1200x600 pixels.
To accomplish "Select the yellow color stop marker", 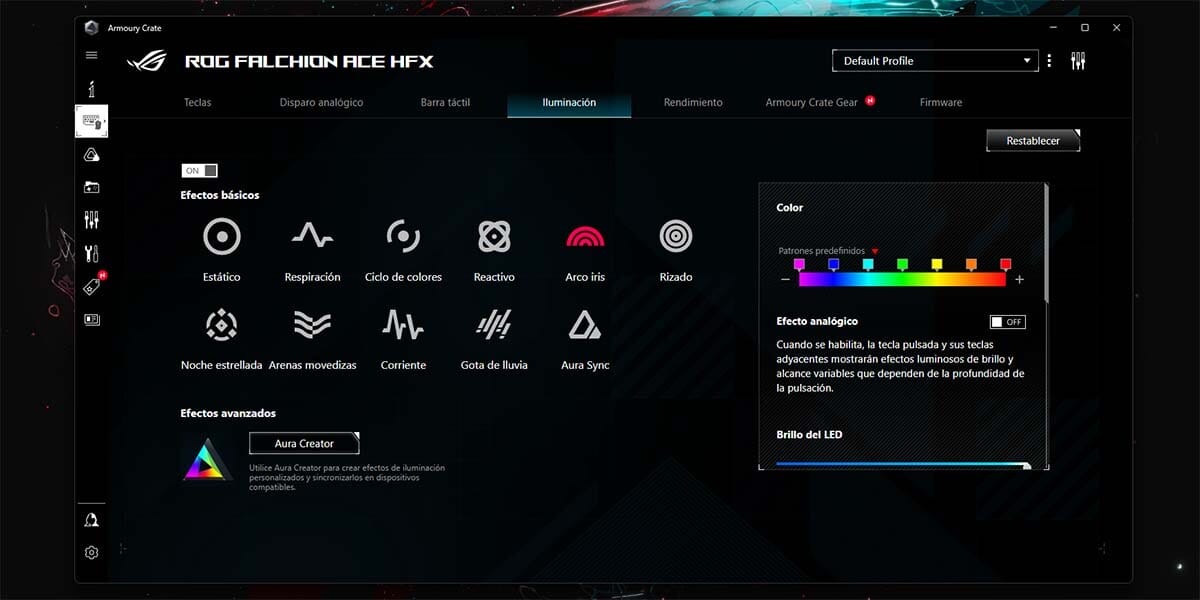I will pyautogui.click(x=937, y=265).
